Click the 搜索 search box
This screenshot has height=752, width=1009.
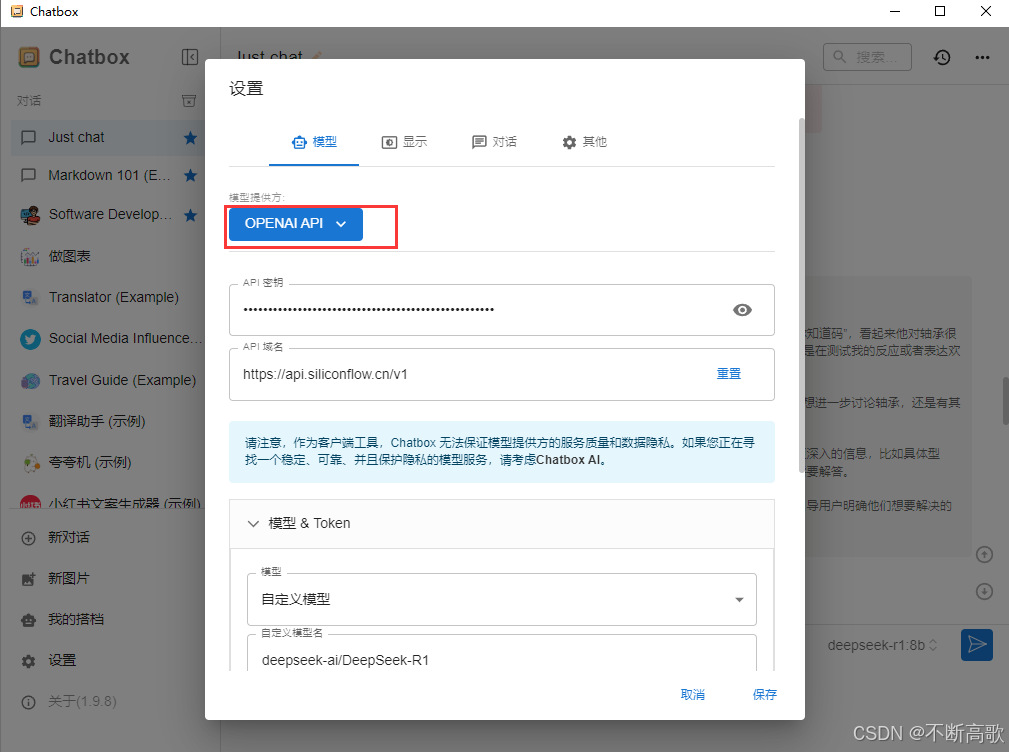(867, 57)
